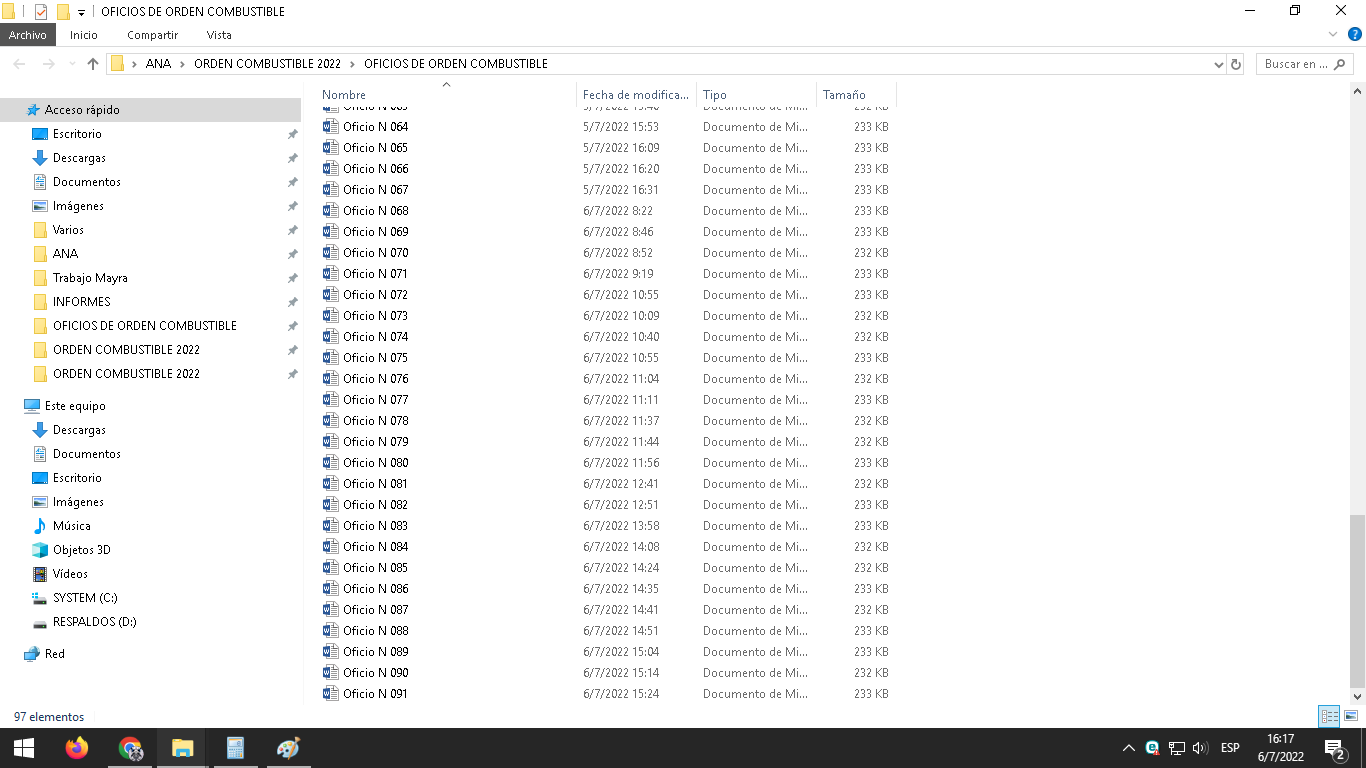Viewport: 1366px width, 768px height.
Task: Click the vertical scrollbar thumb
Action: point(1357,600)
